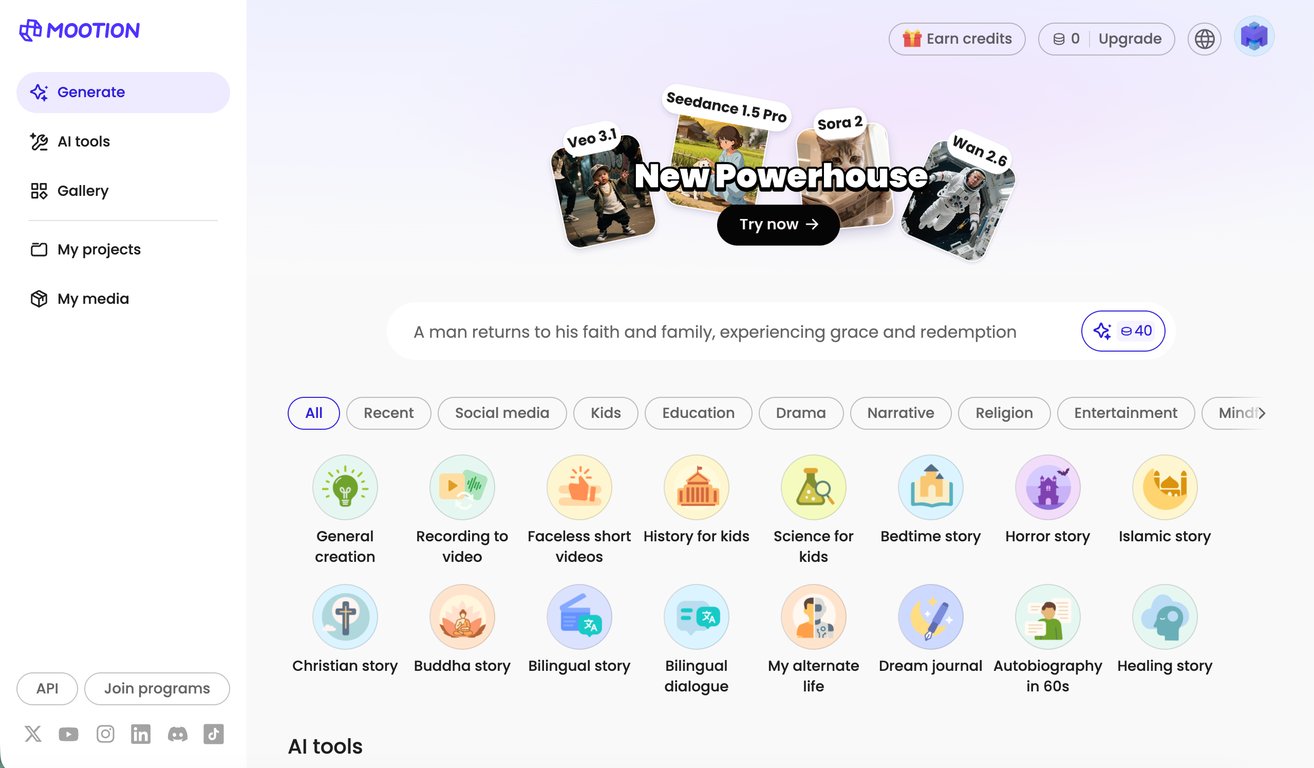Click the Try now button
This screenshot has width=1314, height=768.
coord(778,224)
